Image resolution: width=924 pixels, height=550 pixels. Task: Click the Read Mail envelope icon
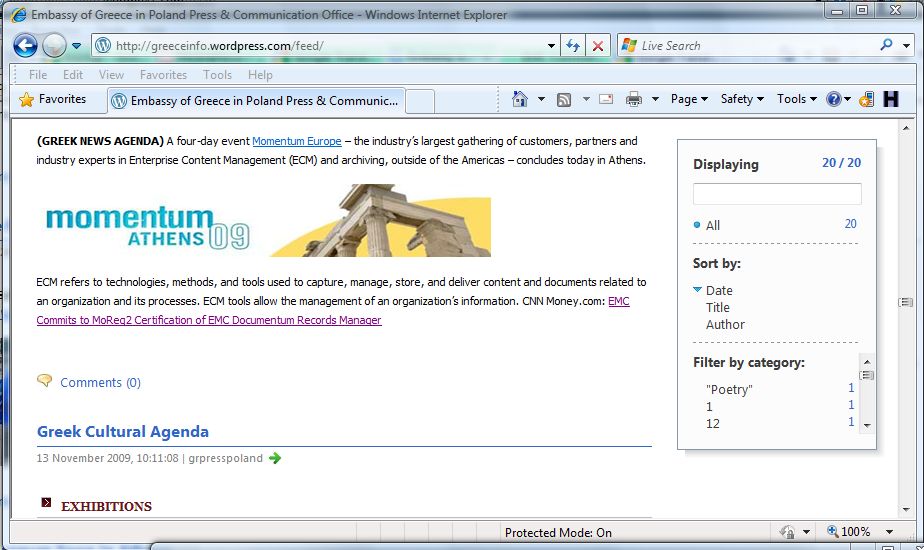[x=606, y=99]
